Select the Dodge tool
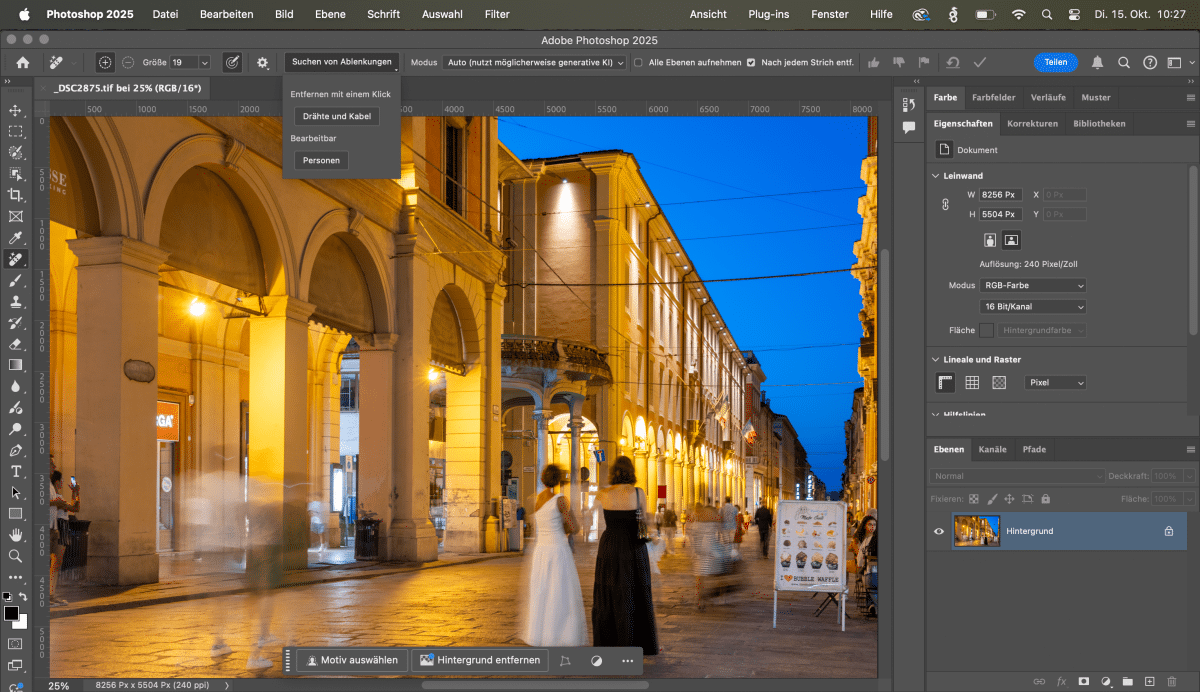Viewport: 1200px width, 692px height. (x=15, y=428)
